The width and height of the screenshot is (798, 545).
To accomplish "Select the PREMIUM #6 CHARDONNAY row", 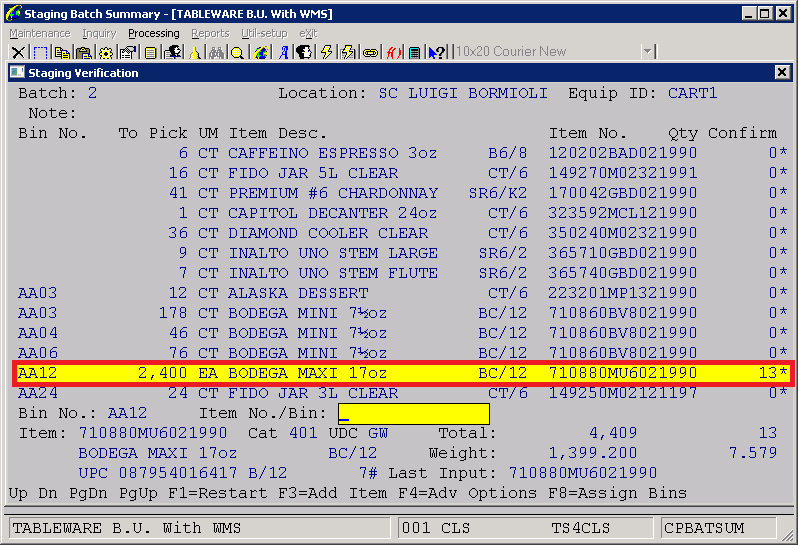I will [402, 193].
